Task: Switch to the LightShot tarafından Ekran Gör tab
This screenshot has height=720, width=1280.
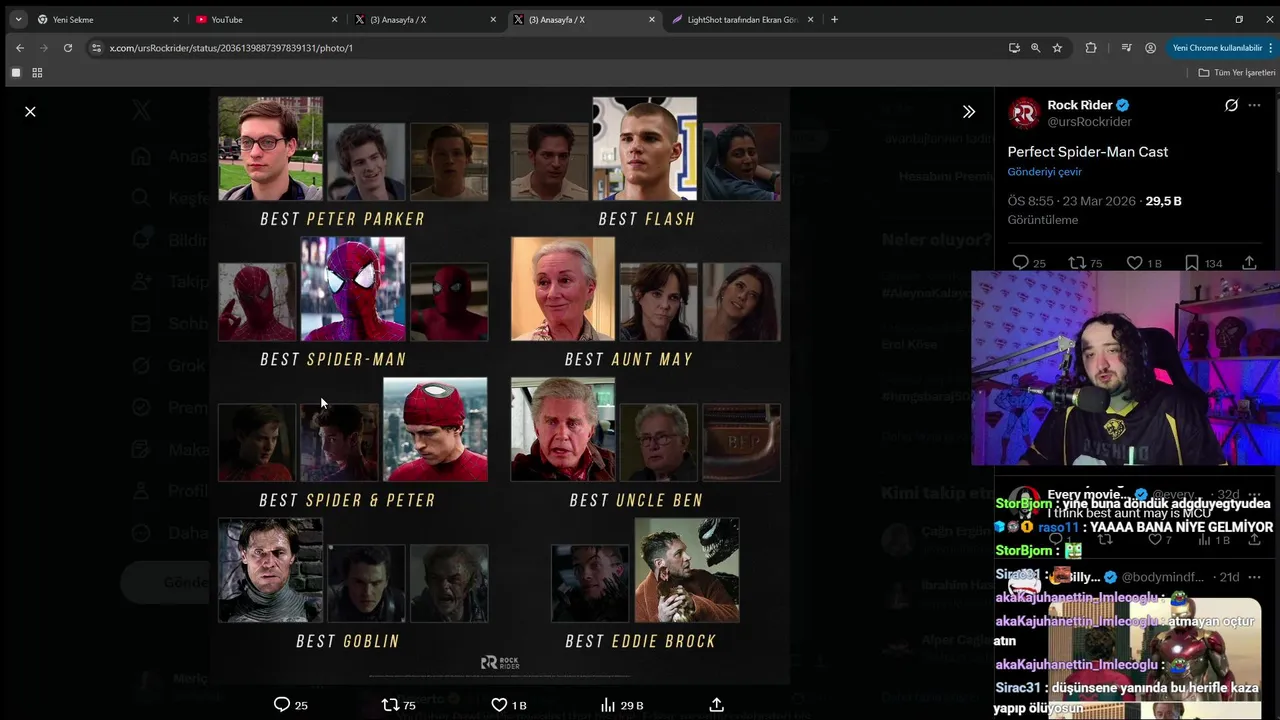Action: coord(741,19)
